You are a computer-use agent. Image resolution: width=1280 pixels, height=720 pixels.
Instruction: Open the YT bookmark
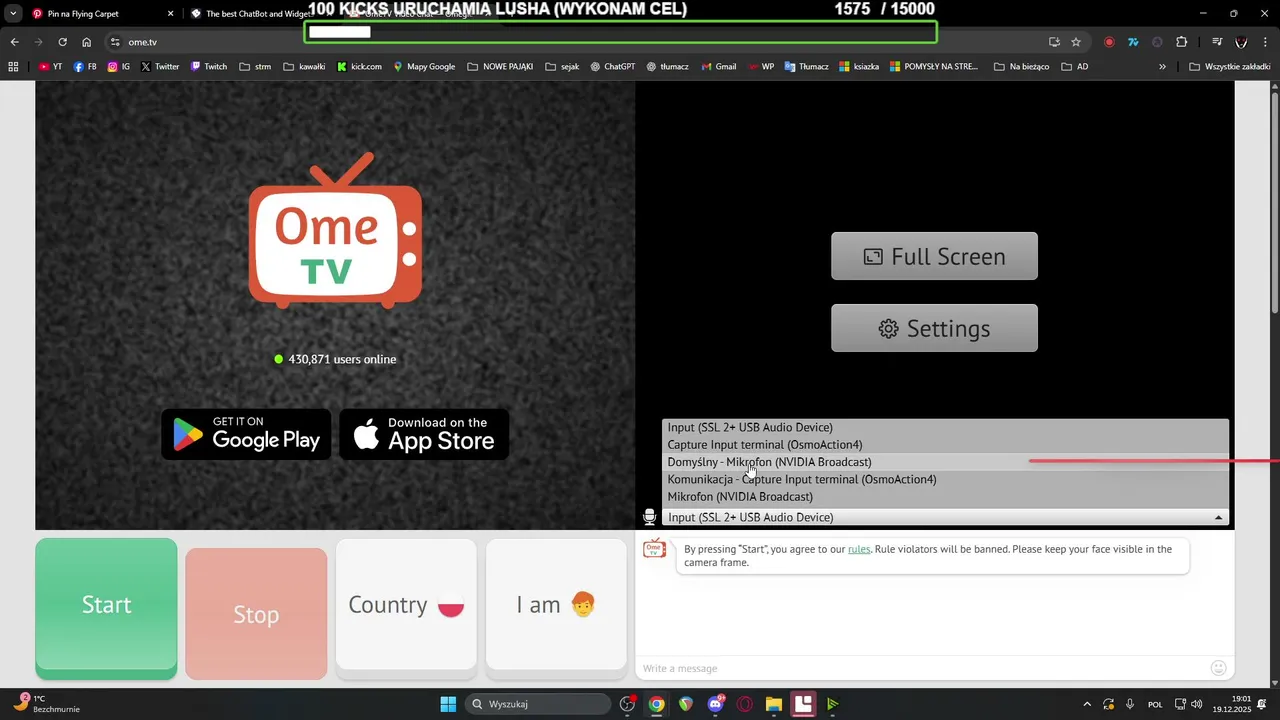click(x=51, y=67)
